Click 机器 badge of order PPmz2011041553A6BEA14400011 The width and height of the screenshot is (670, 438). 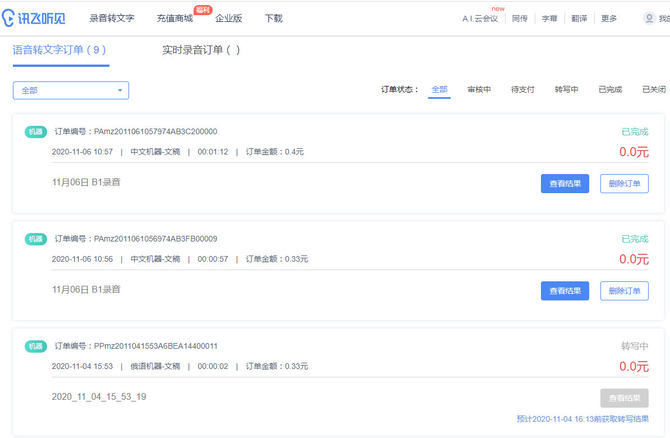(36, 346)
